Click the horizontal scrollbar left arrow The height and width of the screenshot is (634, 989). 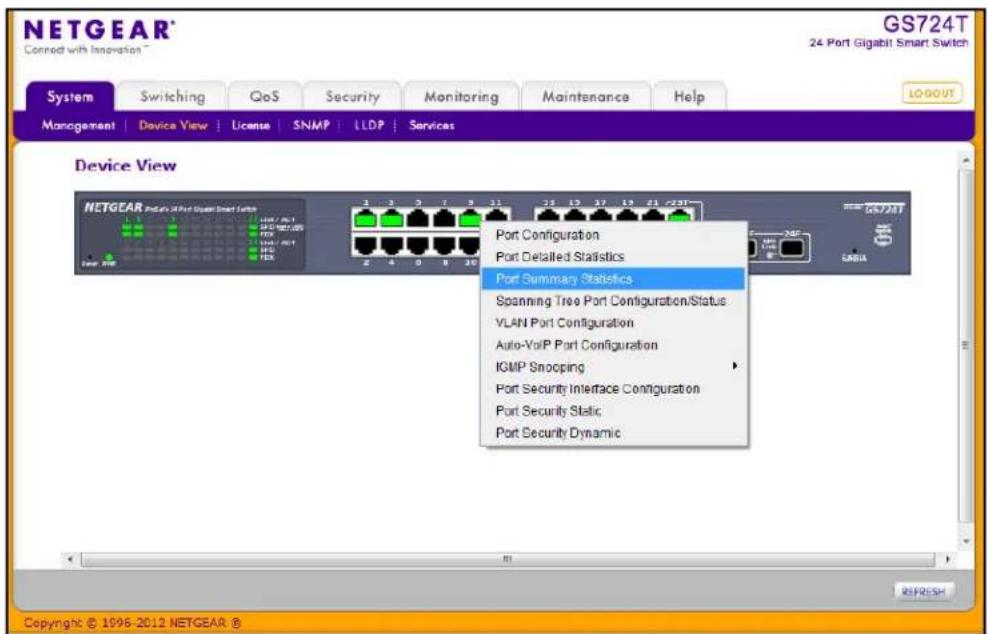[x=71, y=560]
